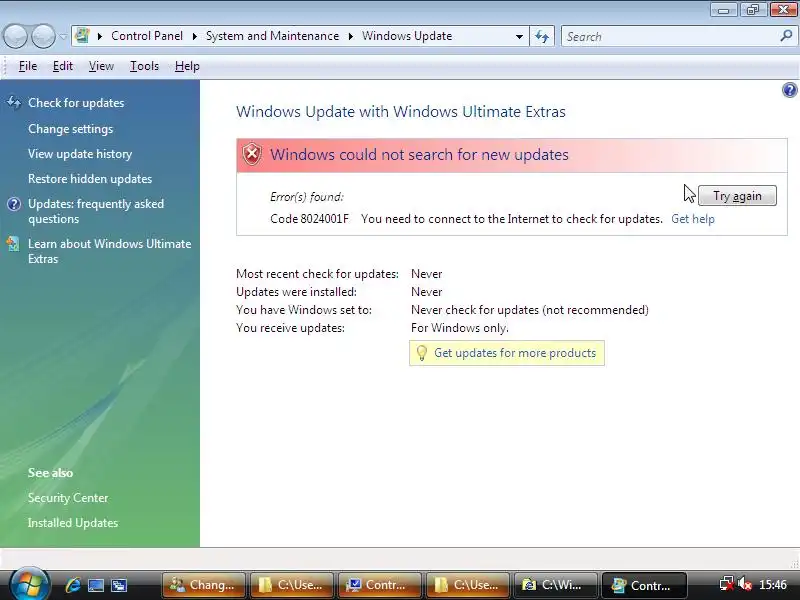The image size is (800, 600).
Task: Click the Ultimate Extras icon in sidebar
Action: click(13, 244)
